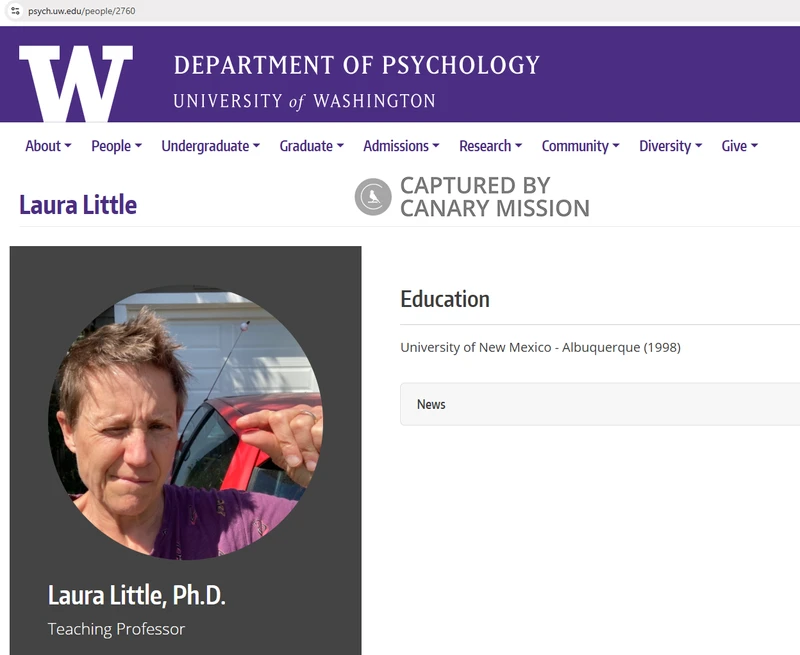800x655 pixels.
Task: Click the circular profile photo
Action: (186, 423)
